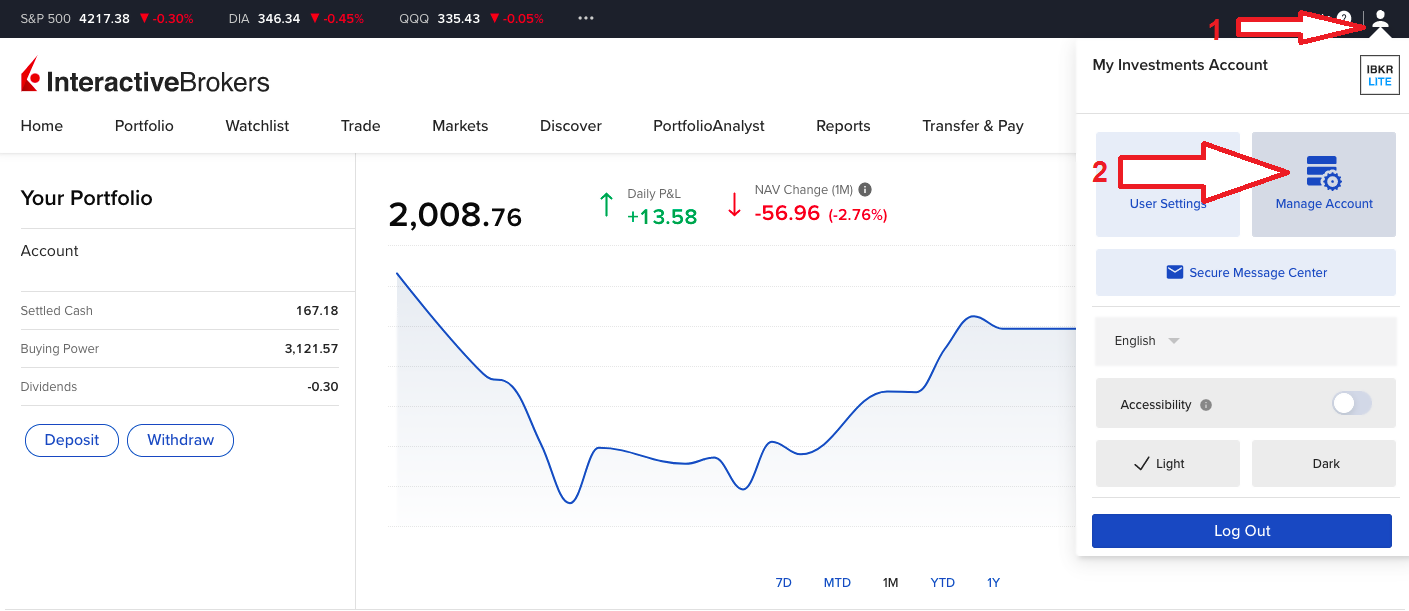Click the S&P 500 ticker quote
Image resolution: width=1409 pixels, height=611 pixels.
[x=107, y=18]
